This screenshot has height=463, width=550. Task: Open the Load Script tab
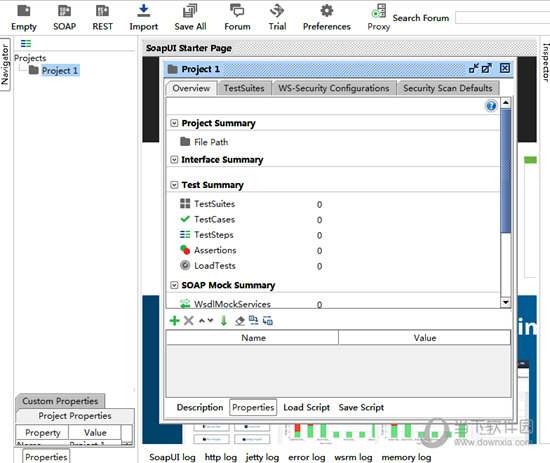click(307, 407)
